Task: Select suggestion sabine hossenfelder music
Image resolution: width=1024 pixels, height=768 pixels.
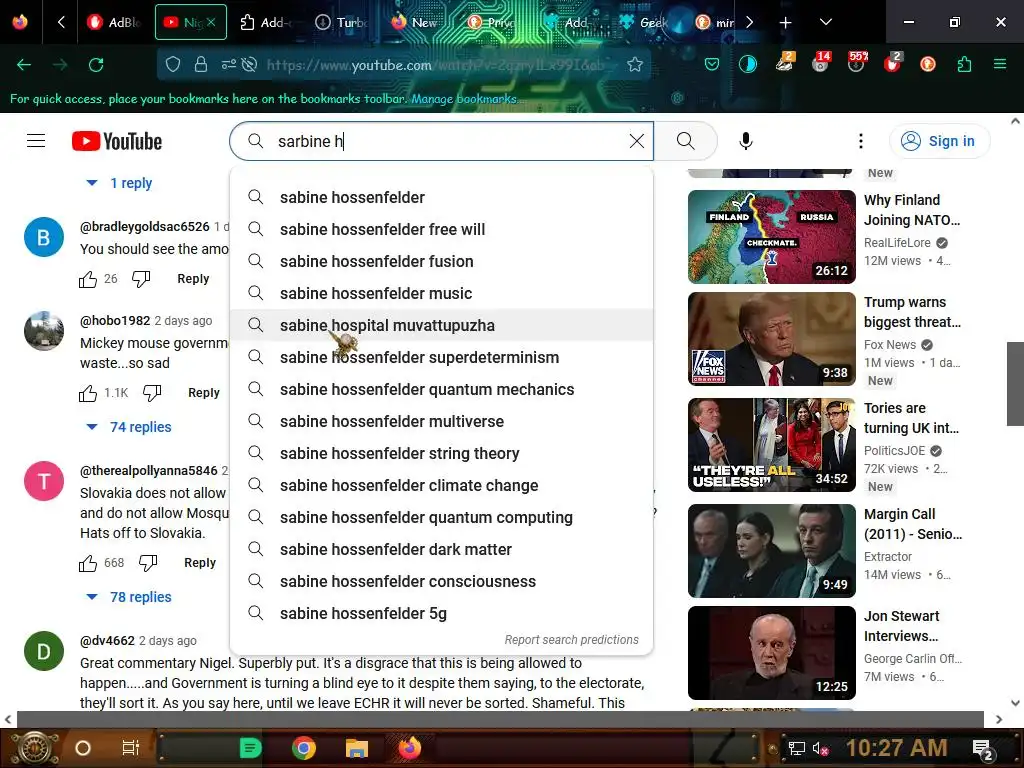Action: coord(441,293)
